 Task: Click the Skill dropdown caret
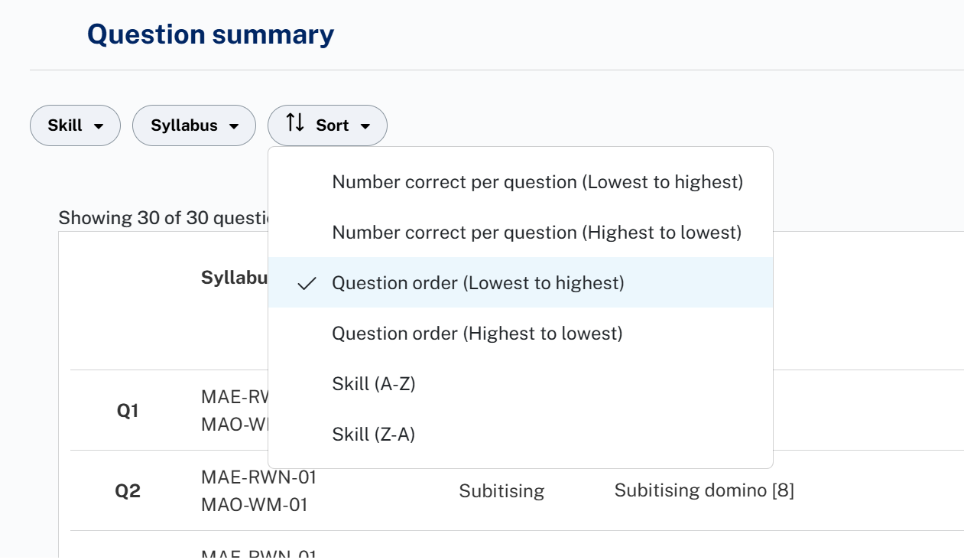(x=98, y=126)
